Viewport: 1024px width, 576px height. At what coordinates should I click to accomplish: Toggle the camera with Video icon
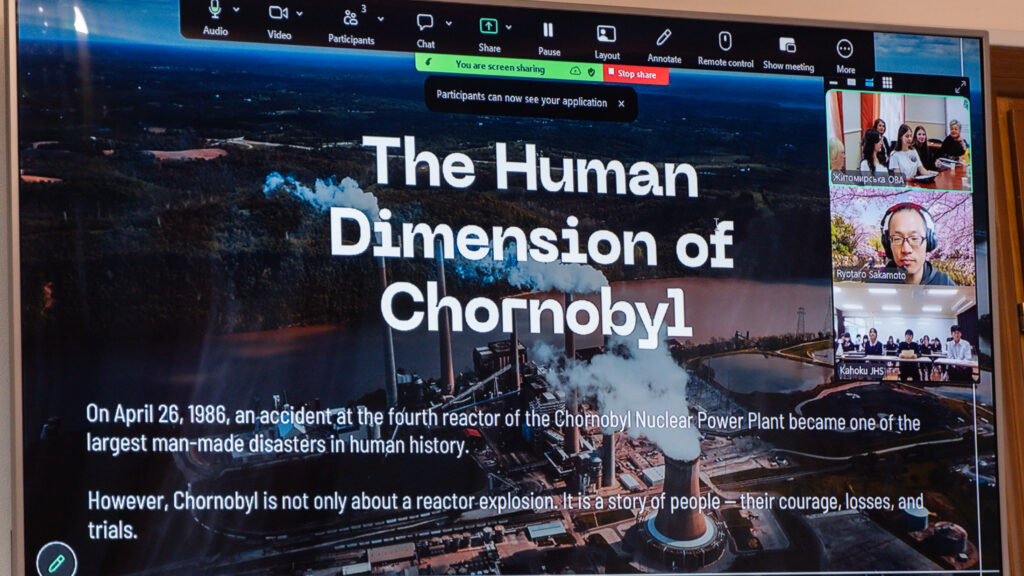click(278, 13)
